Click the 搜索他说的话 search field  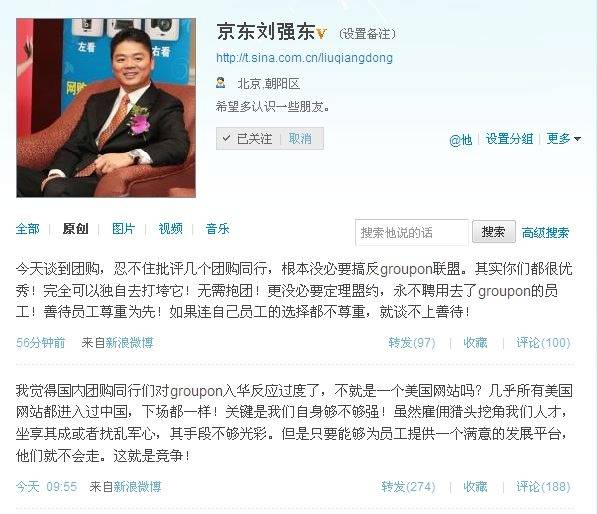[x=412, y=232]
